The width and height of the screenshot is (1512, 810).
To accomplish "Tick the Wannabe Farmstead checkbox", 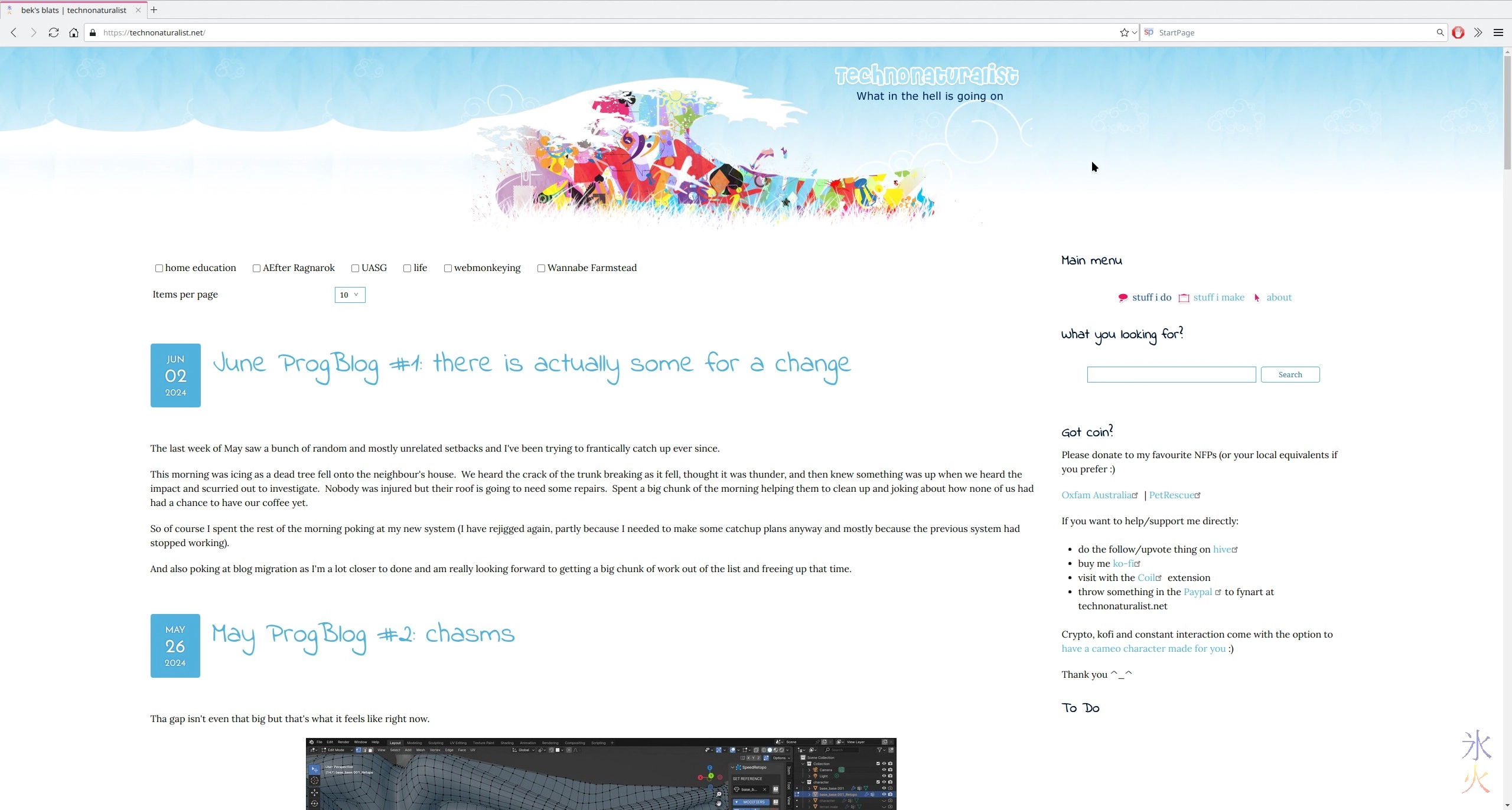I will coord(541,268).
